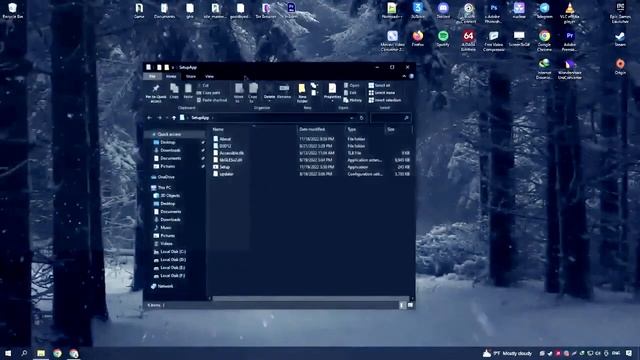Click Paste shortcut in the ribbon
Screen dimensions: 640x360
(212, 100)
